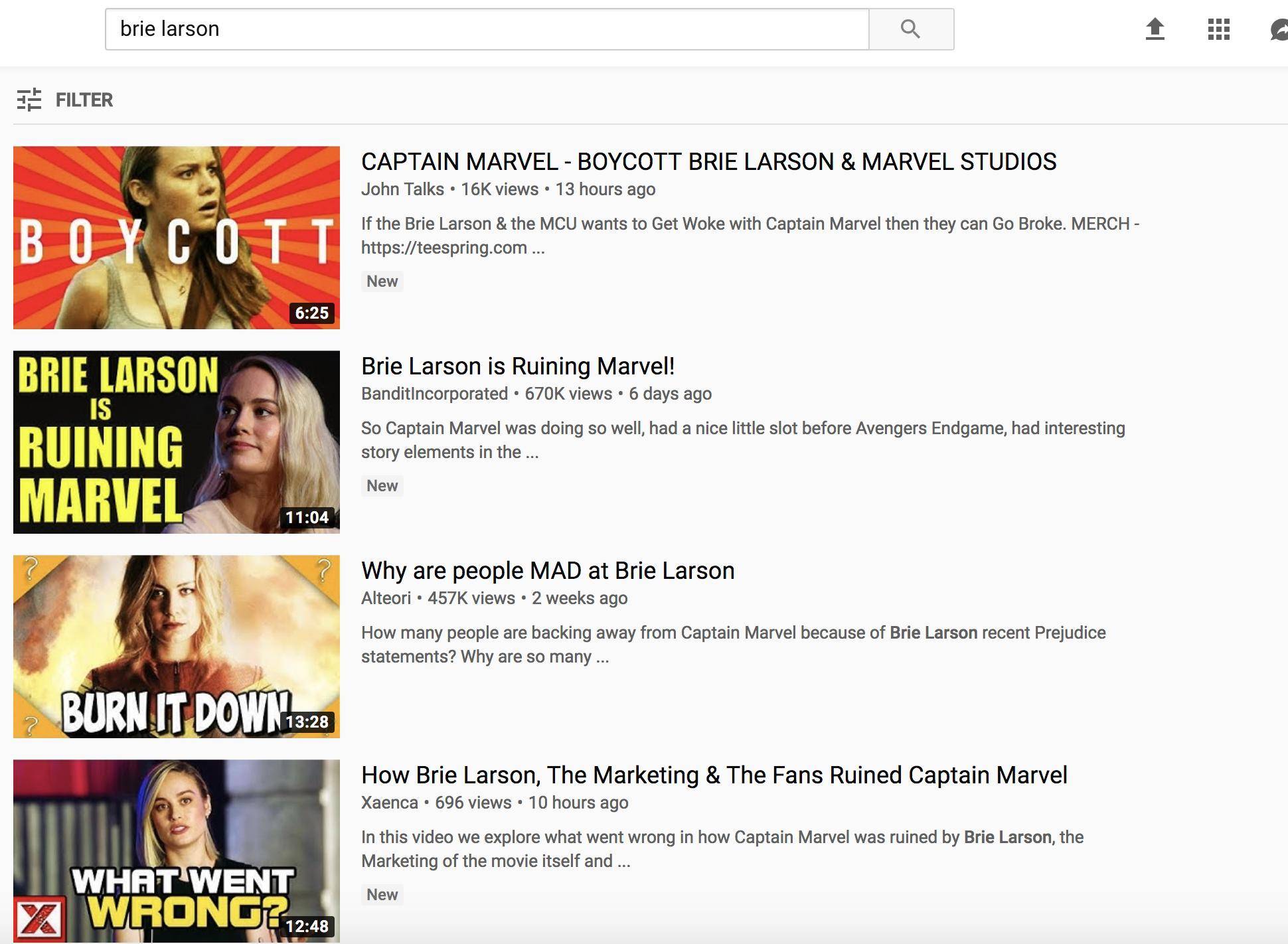Open 'Why are people MAD at Brie Larson'
Viewport: 1288px width, 944px height.
pyautogui.click(x=548, y=570)
